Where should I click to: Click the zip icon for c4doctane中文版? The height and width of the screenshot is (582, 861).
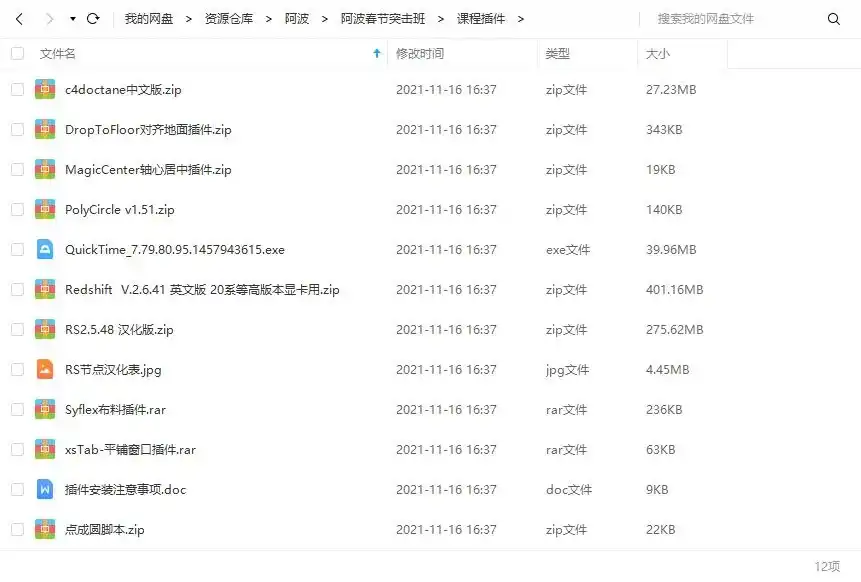pyautogui.click(x=45, y=89)
